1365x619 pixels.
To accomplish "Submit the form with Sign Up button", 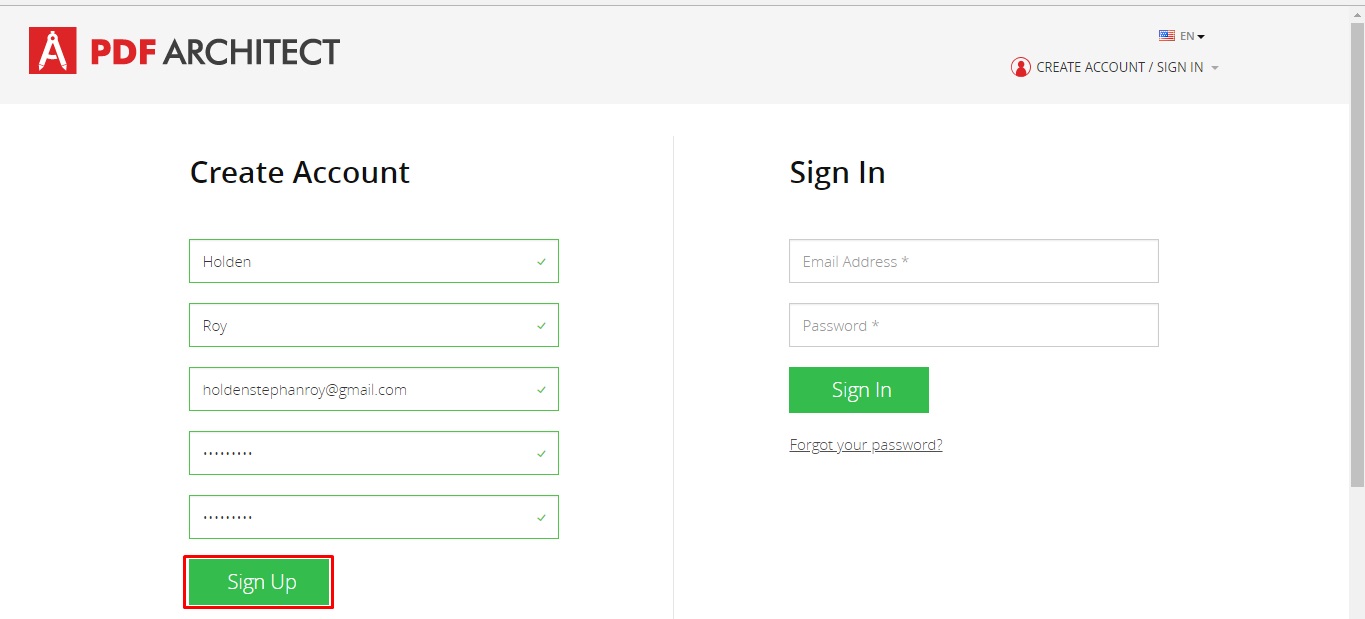I will (x=259, y=582).
